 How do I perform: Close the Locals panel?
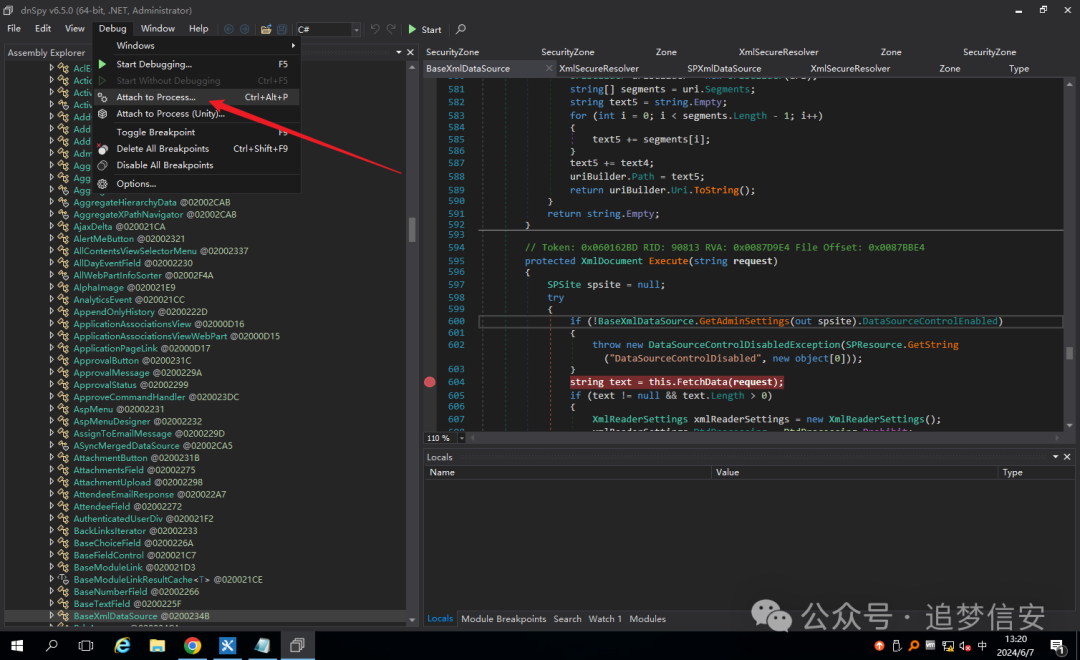click(x=1067, y=457)
